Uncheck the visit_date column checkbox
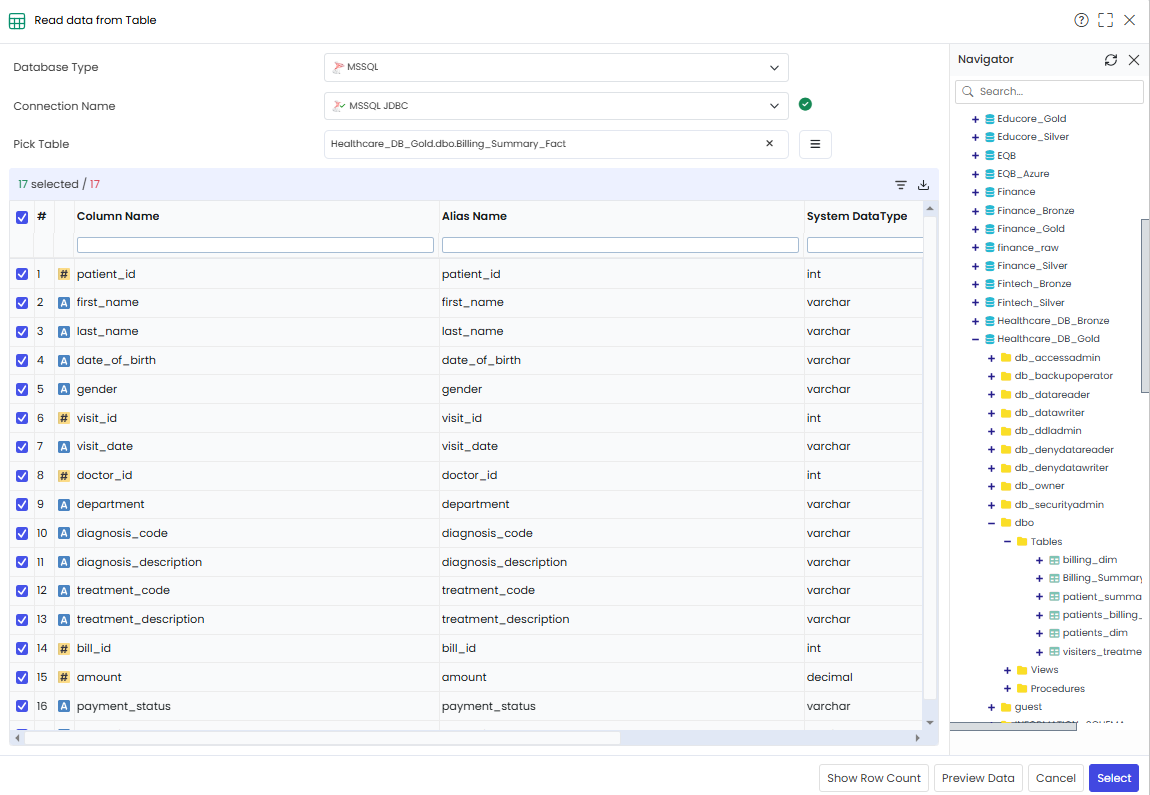This screenshot has height=795, width=1150. coord(22,447)
